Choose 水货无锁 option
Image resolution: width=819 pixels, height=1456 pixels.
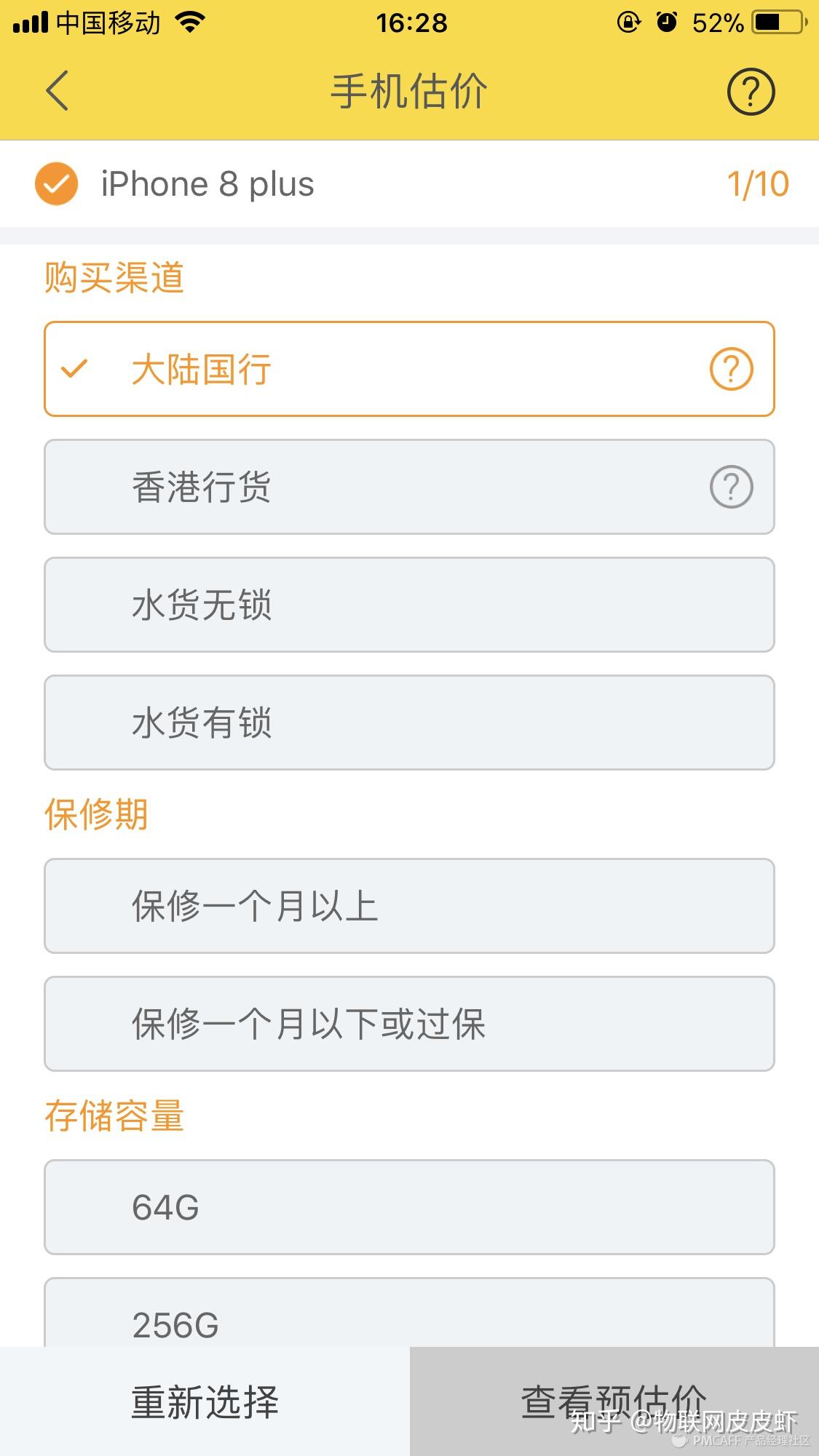409,605
